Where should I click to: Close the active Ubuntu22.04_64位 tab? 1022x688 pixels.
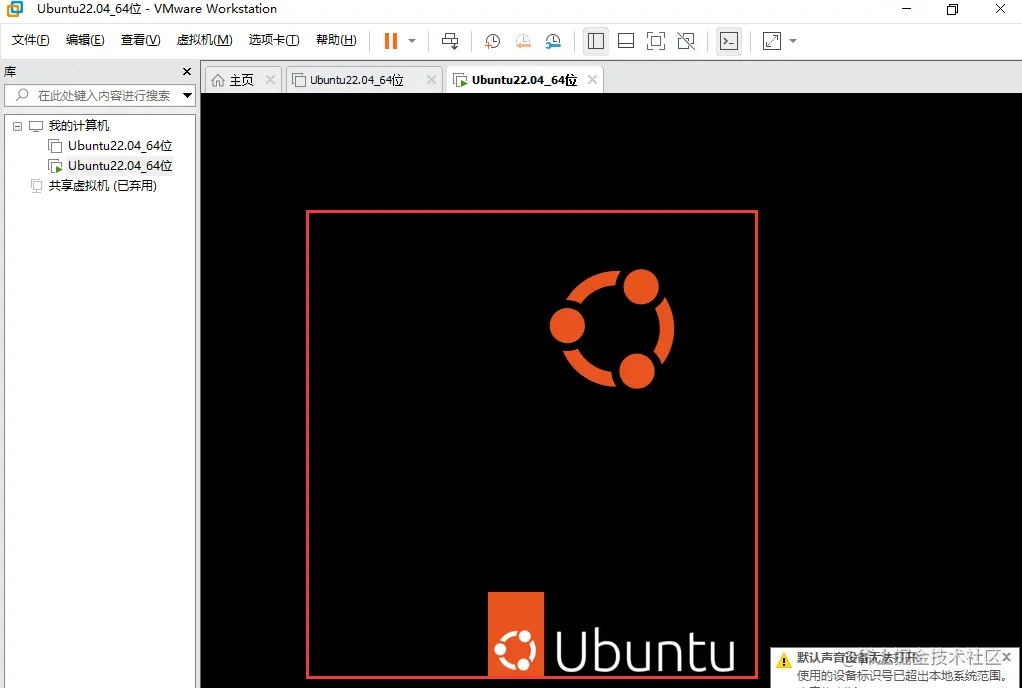pos(592,79)
